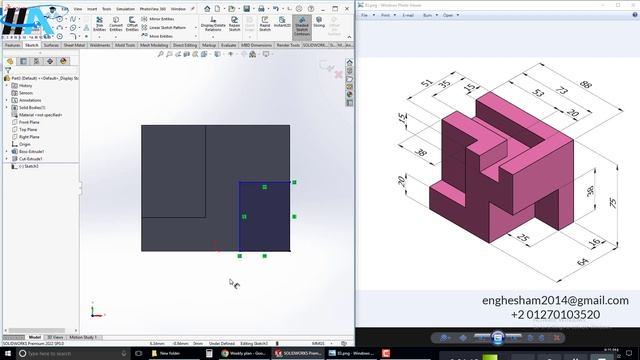Click Photo Viewer center slideshow button
The width and height of the screenshot is (640, 360).
(x=498, y=338)
